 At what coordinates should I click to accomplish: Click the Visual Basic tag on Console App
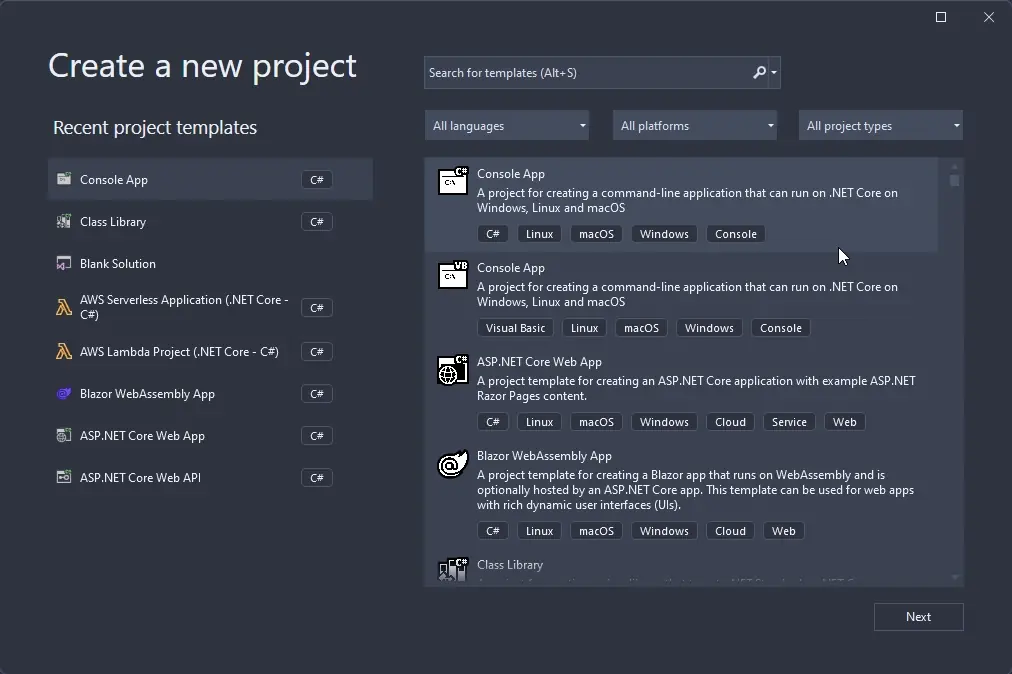[515, 328]
